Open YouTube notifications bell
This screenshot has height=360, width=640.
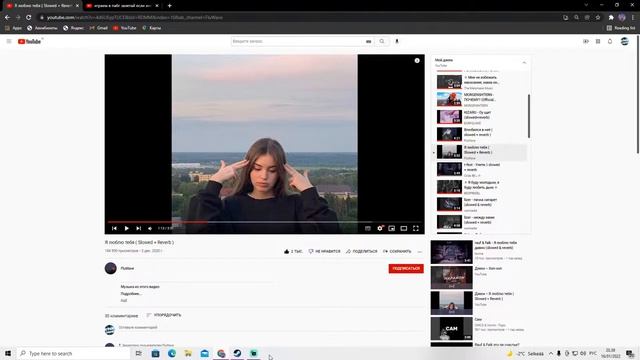(x=610, y=41)
